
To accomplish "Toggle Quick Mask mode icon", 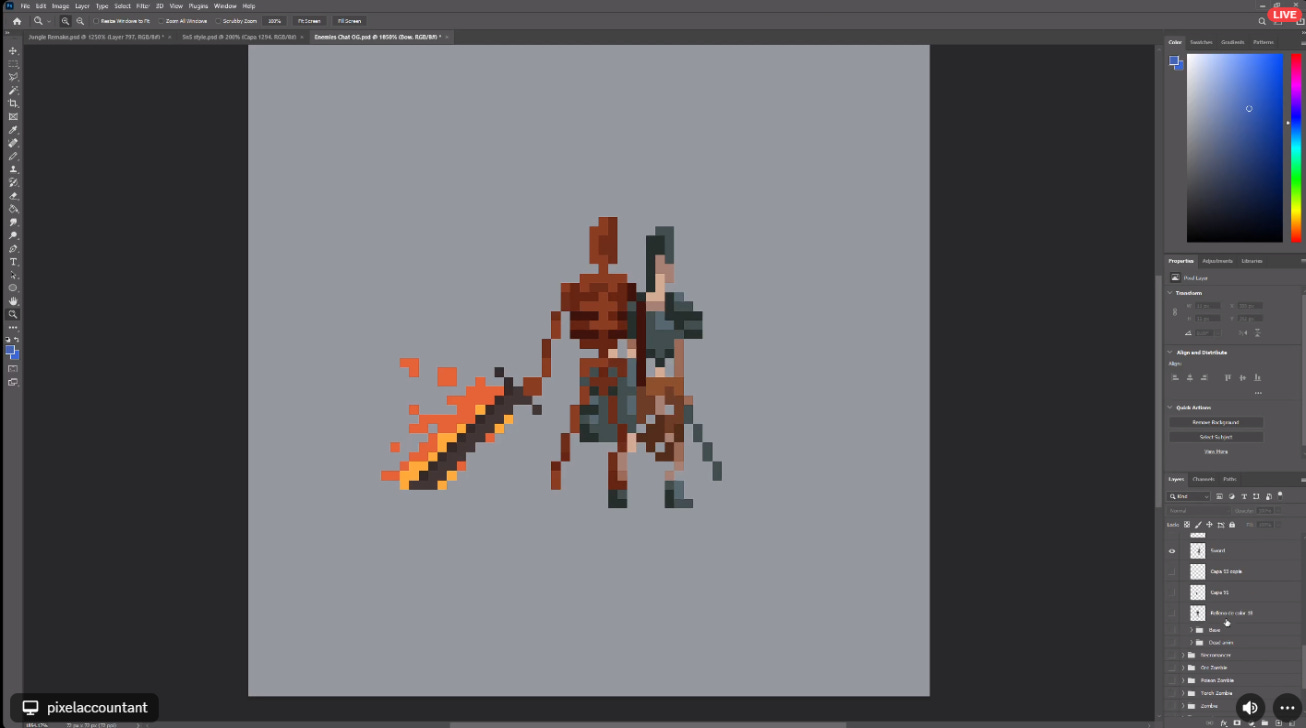I will point(13,369).
